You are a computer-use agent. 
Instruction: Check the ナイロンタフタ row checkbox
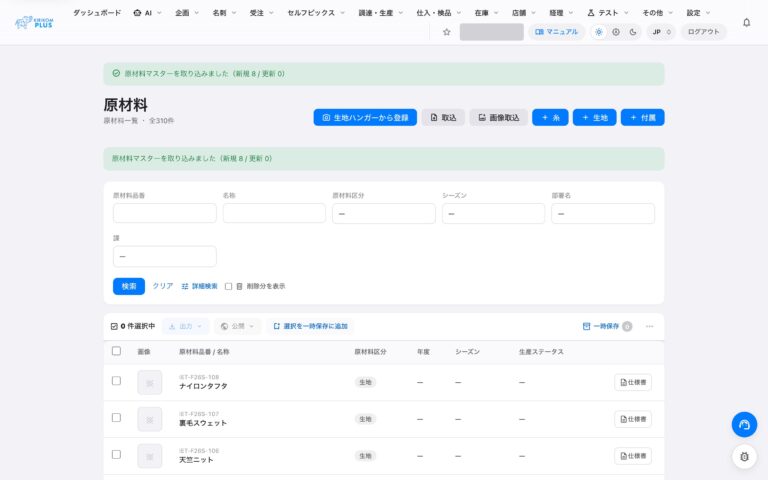coord(116,381)
